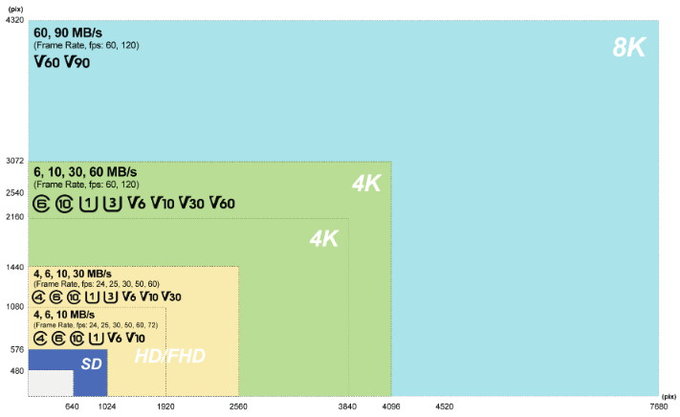The width and height of the screenshot is (680, 417).
Task: Select Class 6 circle icon in 4K section
Action: tap(41, 204)
